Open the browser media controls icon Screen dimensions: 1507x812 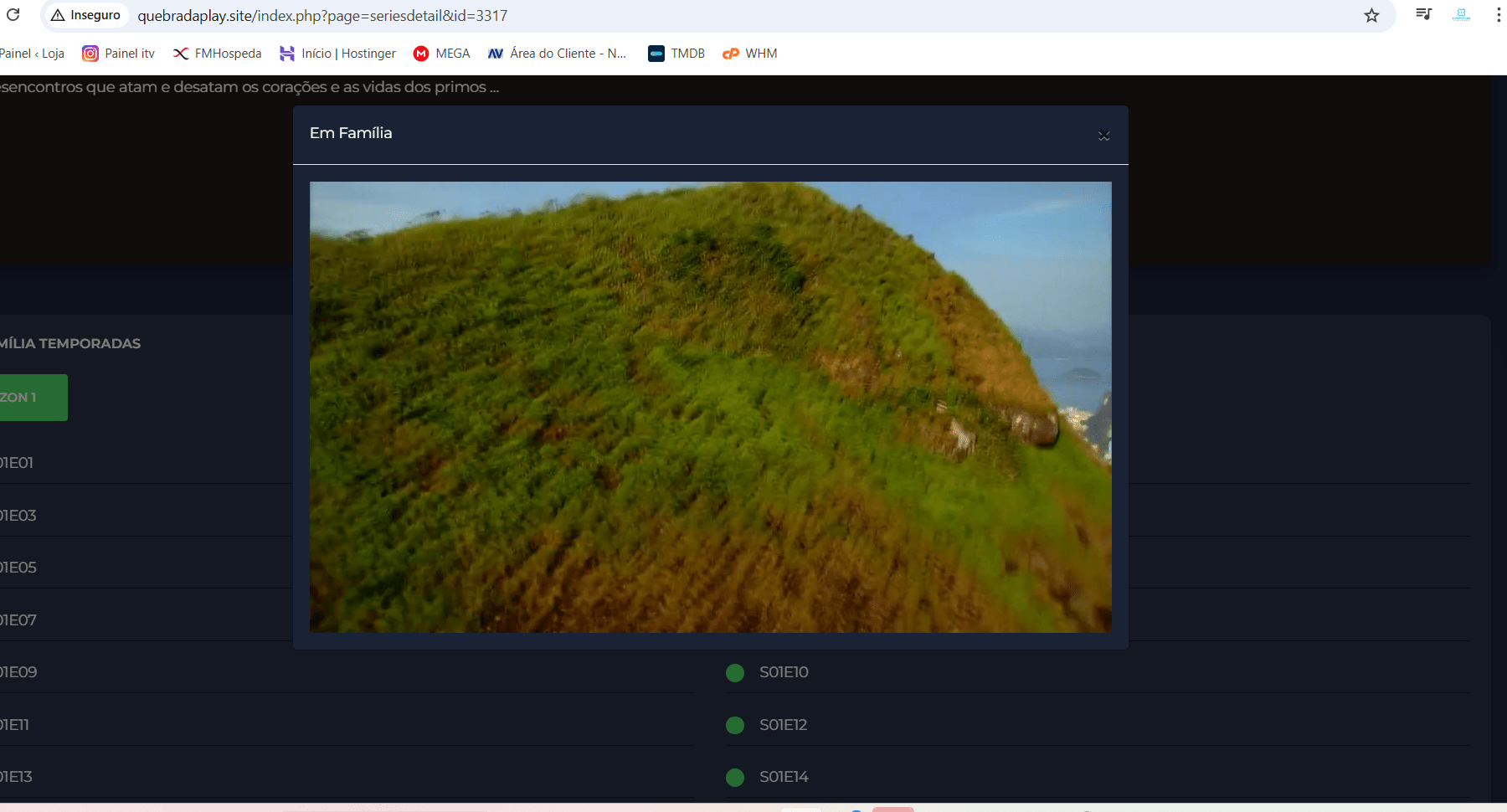tap(1423, 14)
